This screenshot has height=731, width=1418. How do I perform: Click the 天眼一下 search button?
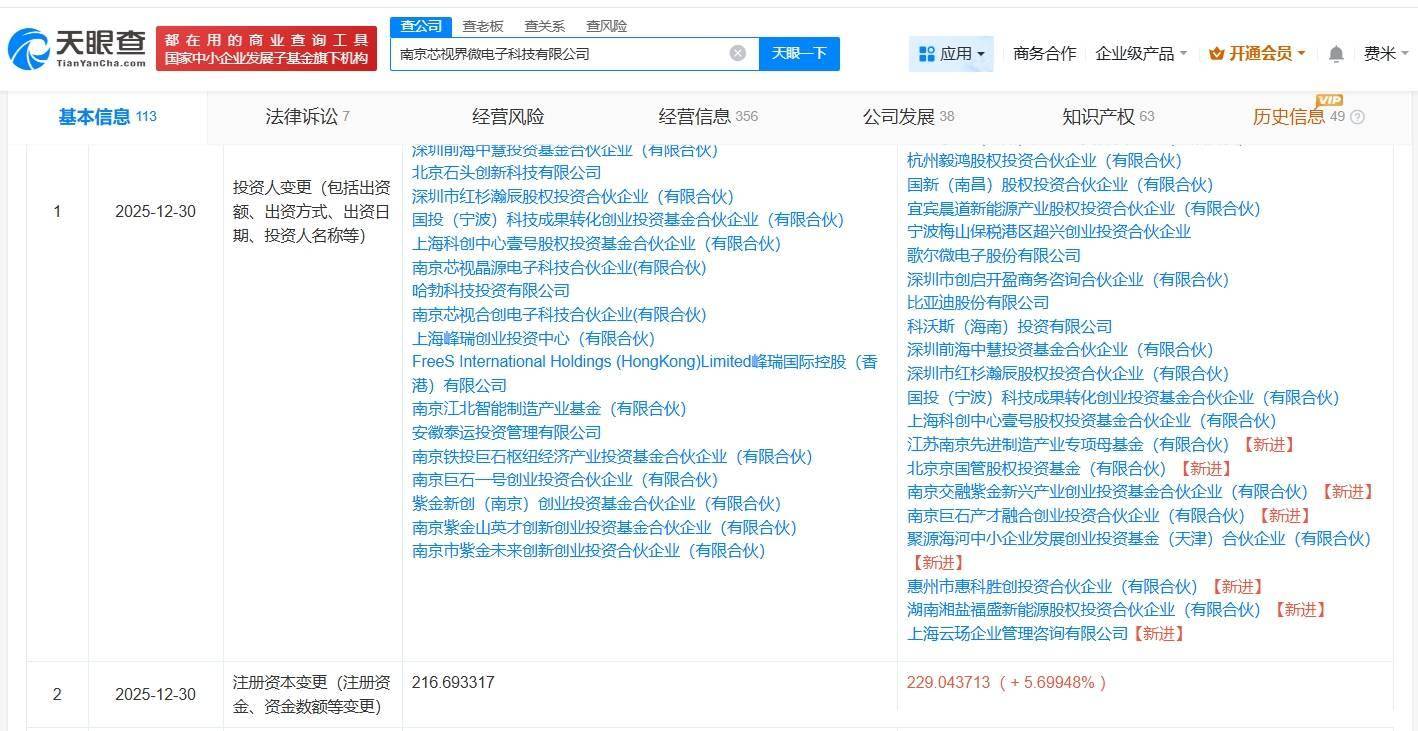[799, 53]
